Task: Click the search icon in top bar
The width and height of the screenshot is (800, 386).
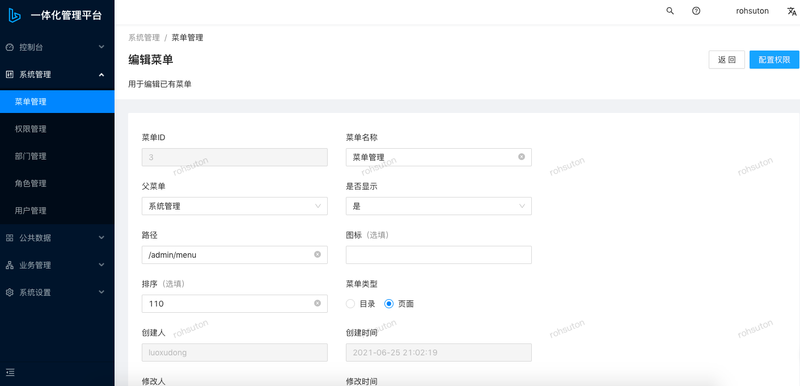Action: click(670, 11)
